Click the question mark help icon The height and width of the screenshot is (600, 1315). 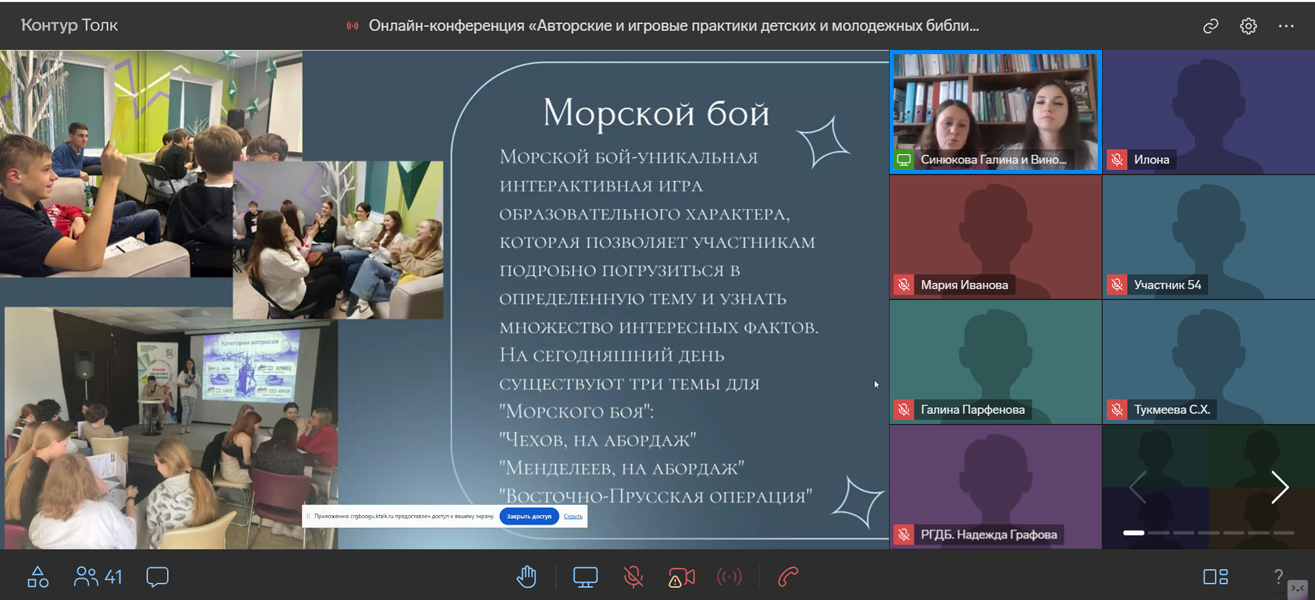coord(1278,577)
